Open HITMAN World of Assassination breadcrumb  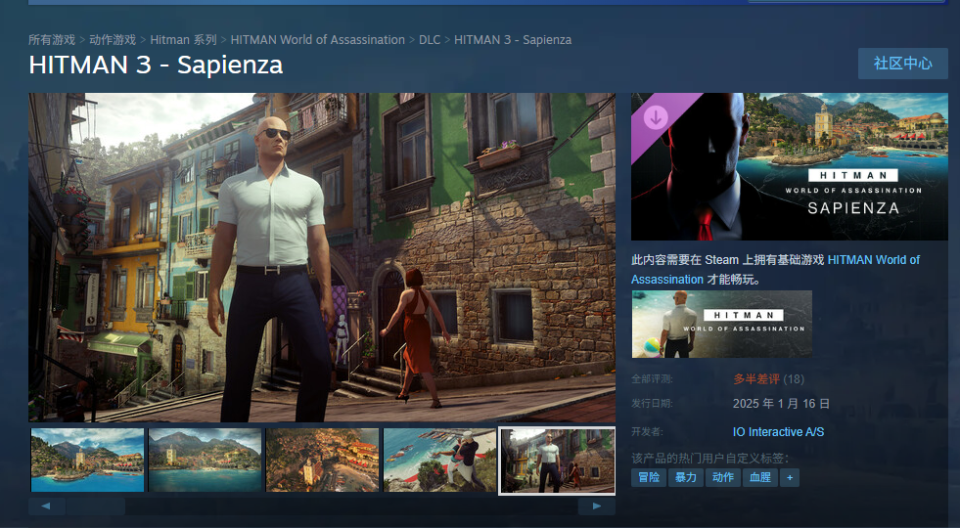point(317,40)
